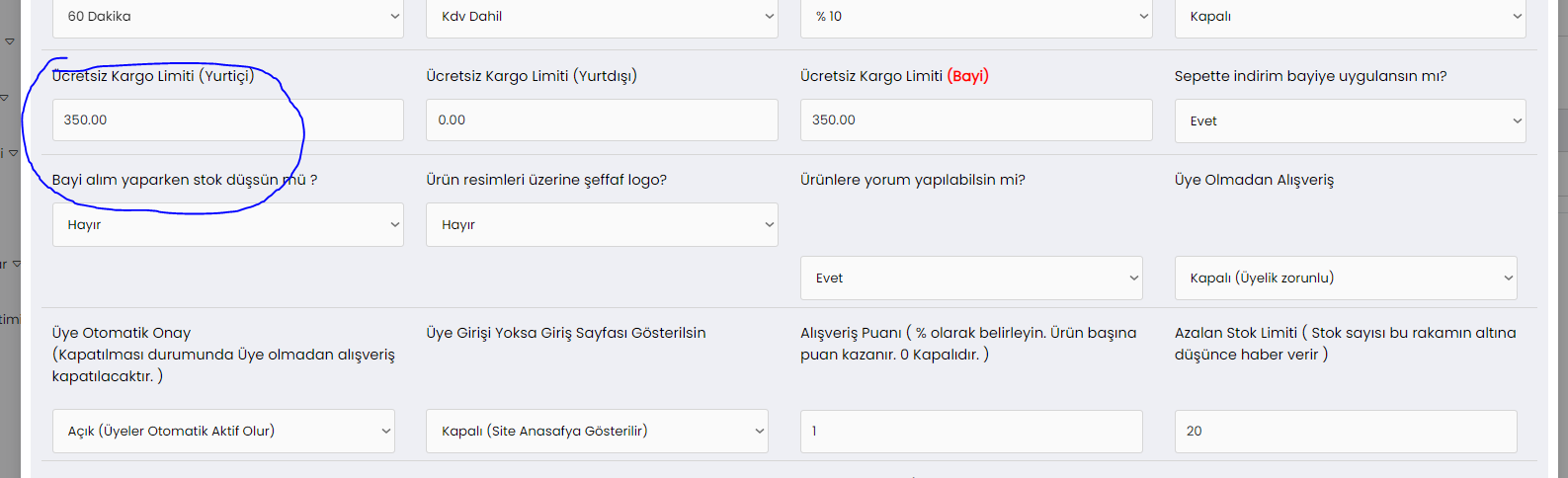Open the 'şeffaf logo' Hayır dropdown

[601, 225]
